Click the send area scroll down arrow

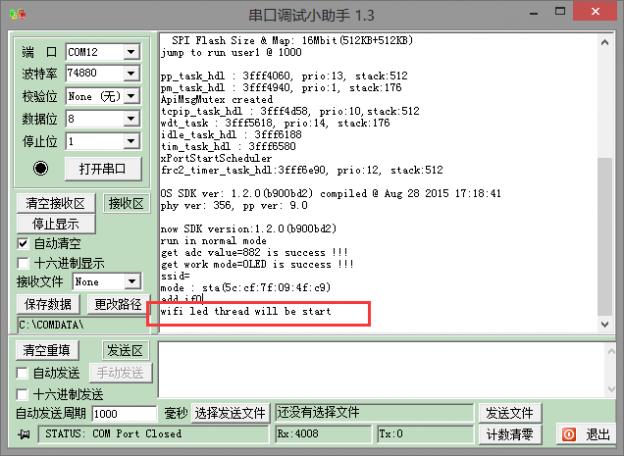click(611, 389)
